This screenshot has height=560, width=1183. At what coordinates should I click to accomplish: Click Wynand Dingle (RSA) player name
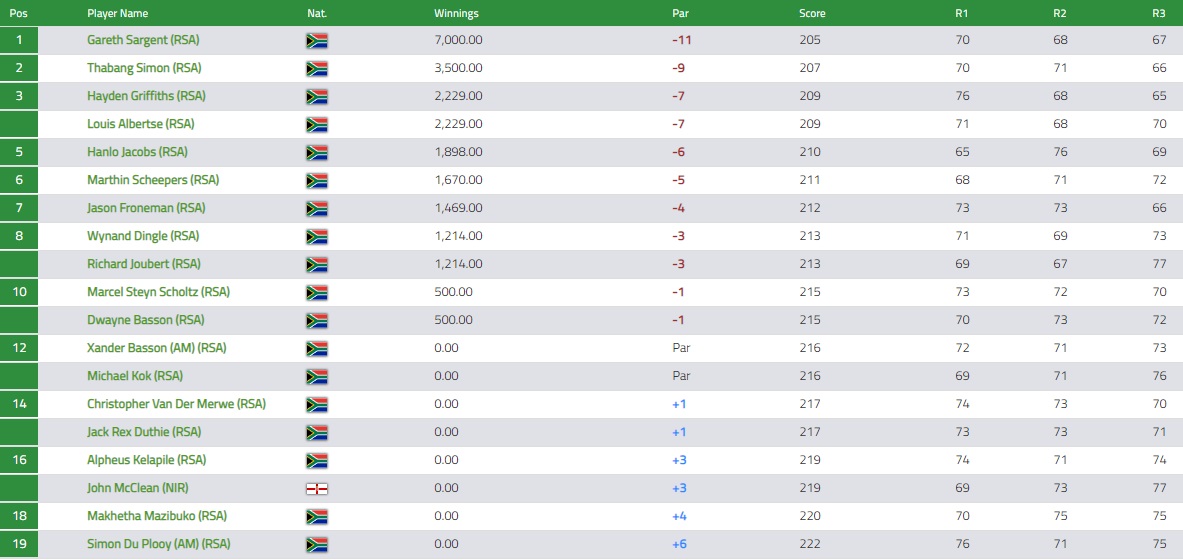143,235
